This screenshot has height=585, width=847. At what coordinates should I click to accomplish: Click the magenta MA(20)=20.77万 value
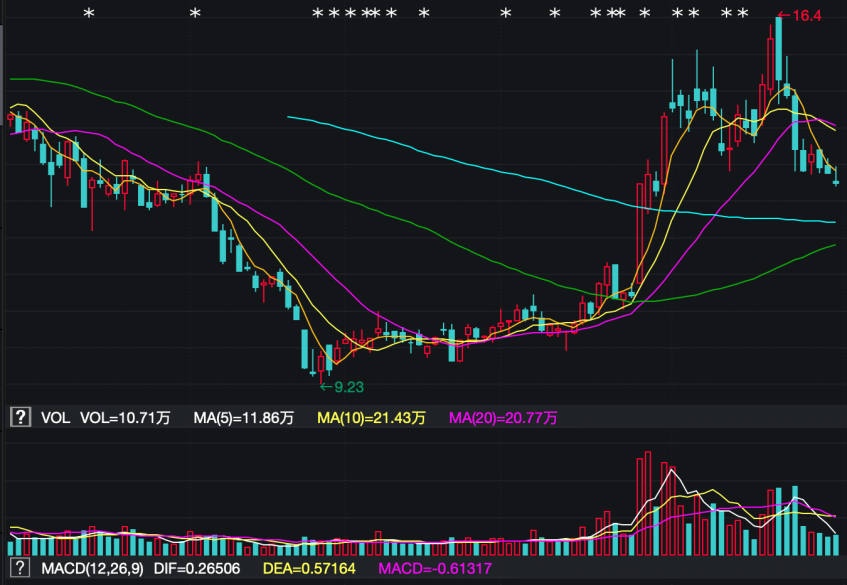pyautogui.click(x=503, y=418)
